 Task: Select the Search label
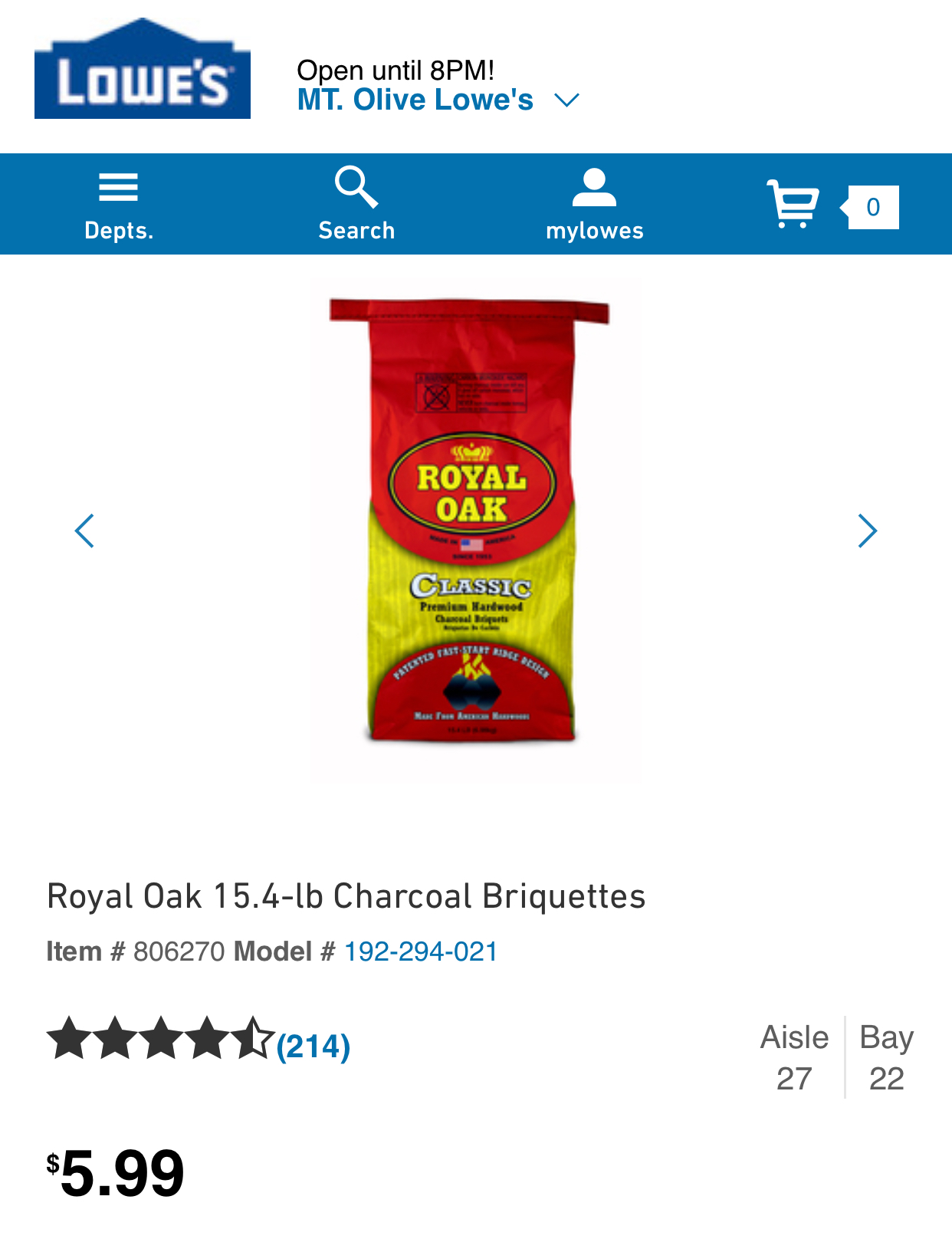(x=356, y=230)
